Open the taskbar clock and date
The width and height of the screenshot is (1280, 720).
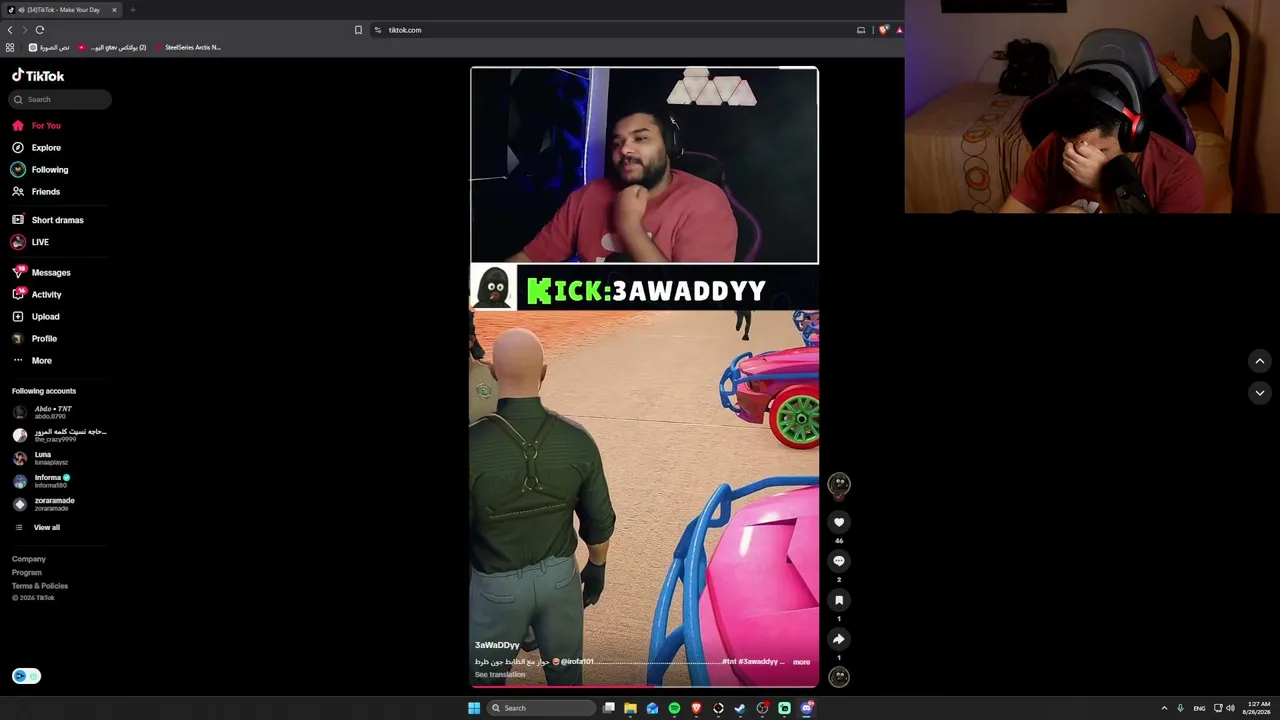click(x=1256, y=708)
